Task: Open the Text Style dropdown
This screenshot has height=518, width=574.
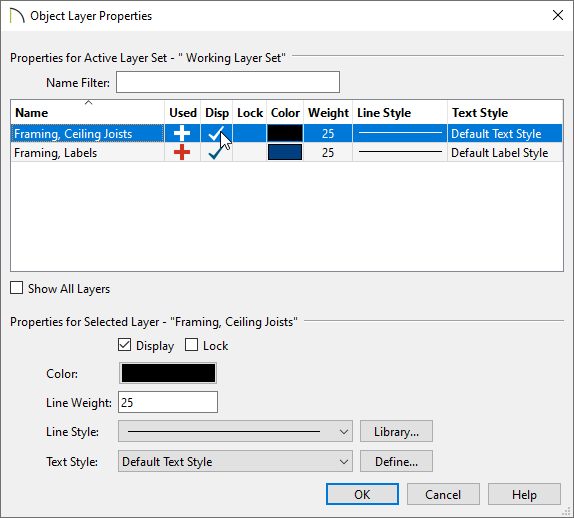Action: click(235, 461)
